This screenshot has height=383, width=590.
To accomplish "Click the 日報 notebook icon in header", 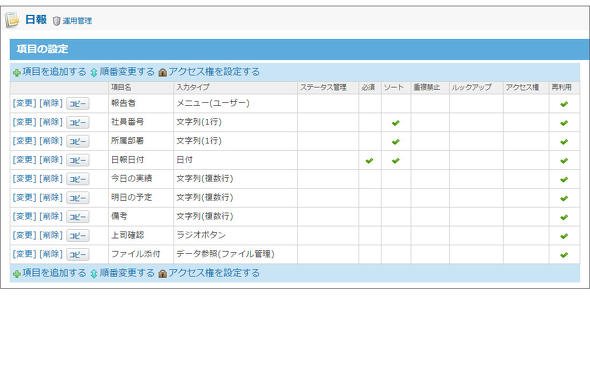I will (x=12, y=20).
